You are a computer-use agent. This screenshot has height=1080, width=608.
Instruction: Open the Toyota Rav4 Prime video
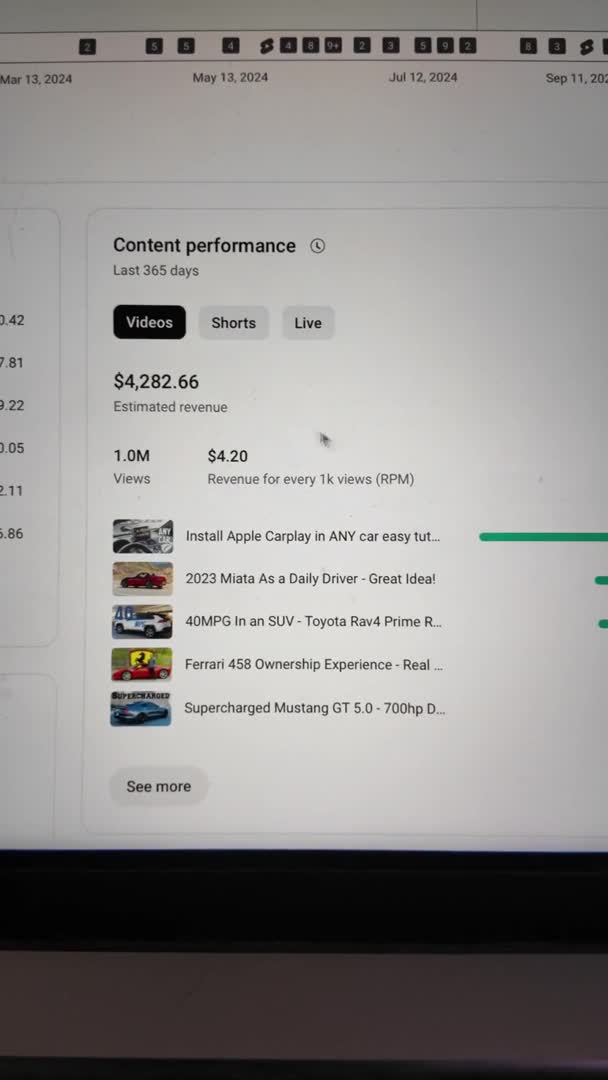(312, 621)
